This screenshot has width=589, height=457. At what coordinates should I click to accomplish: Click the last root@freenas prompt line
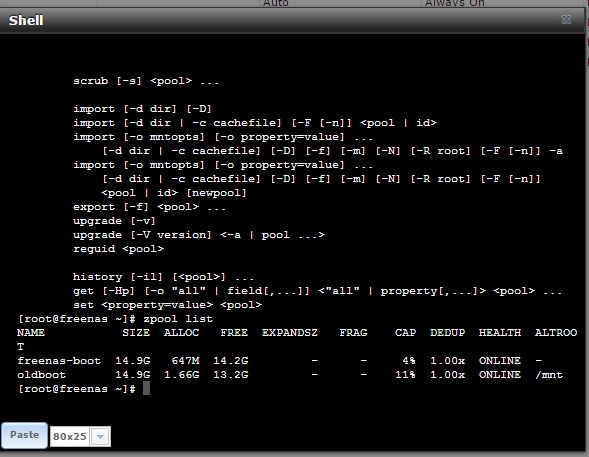[77, 389]
